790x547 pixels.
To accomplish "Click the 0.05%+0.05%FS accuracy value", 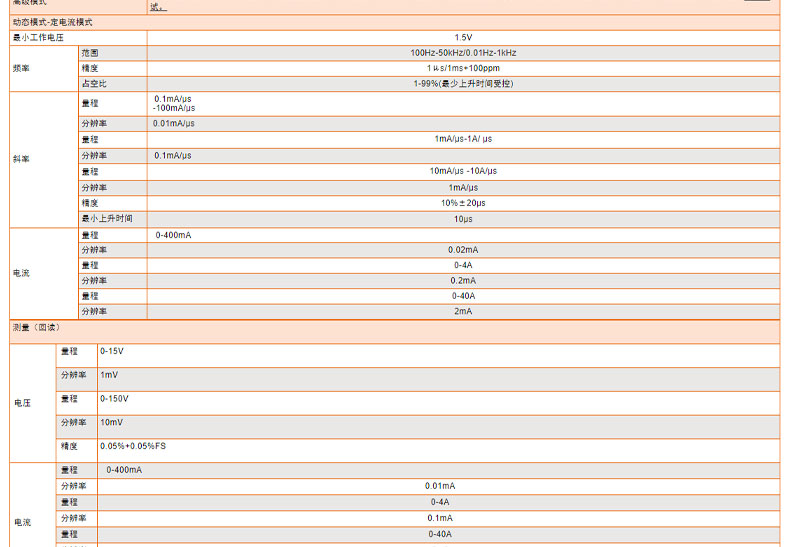I will pos(133,446).
